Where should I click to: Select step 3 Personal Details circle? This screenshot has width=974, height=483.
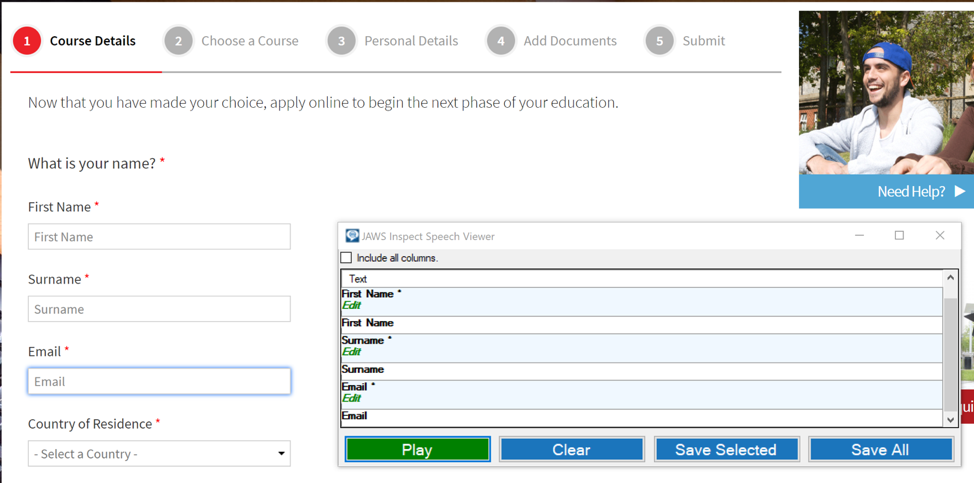click(x=341, y=41)
